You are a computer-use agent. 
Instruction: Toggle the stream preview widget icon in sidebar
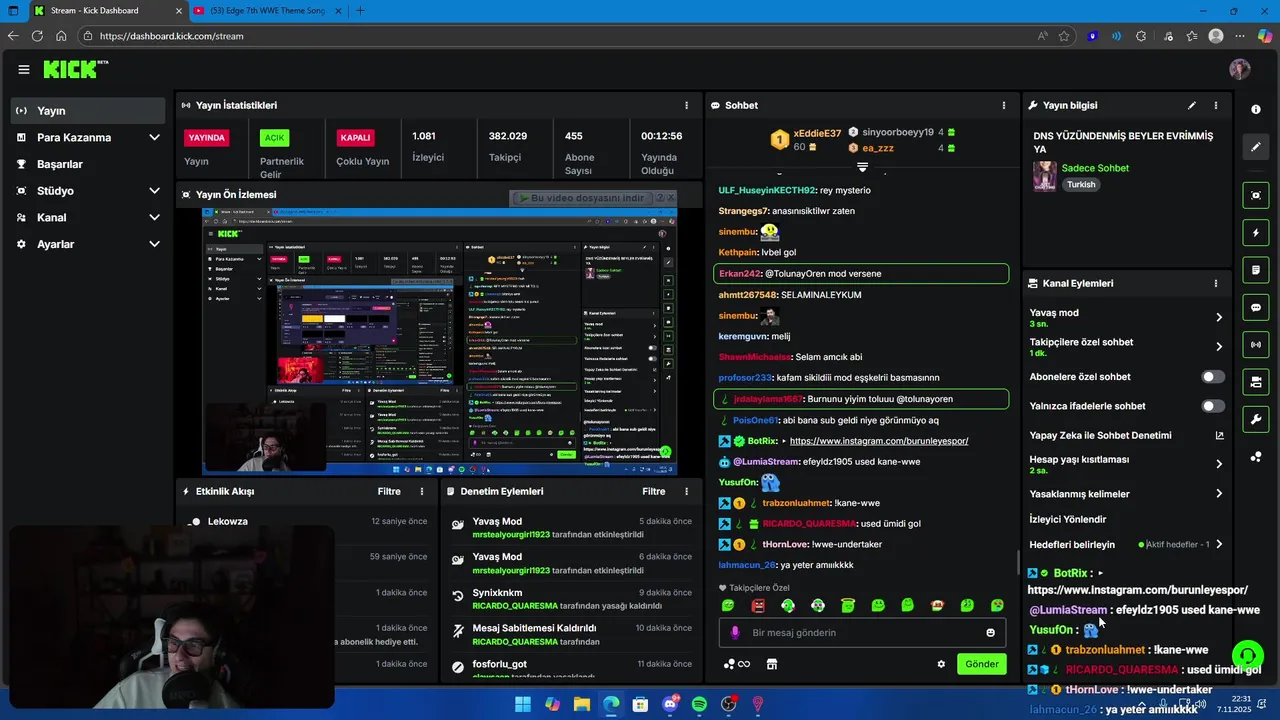(1256, 195)
